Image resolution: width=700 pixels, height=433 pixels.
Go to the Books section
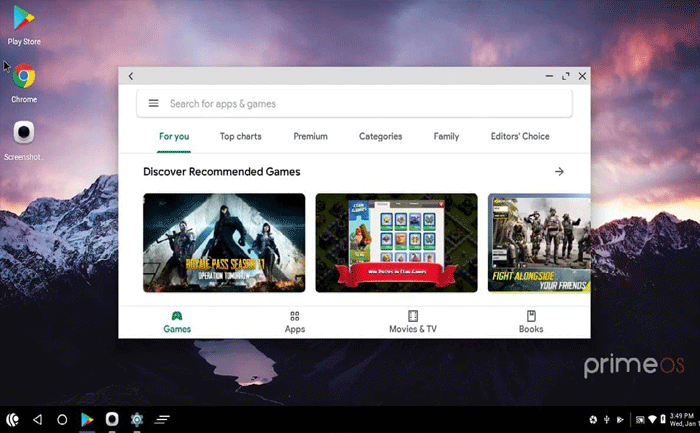[x=531, y=322]
